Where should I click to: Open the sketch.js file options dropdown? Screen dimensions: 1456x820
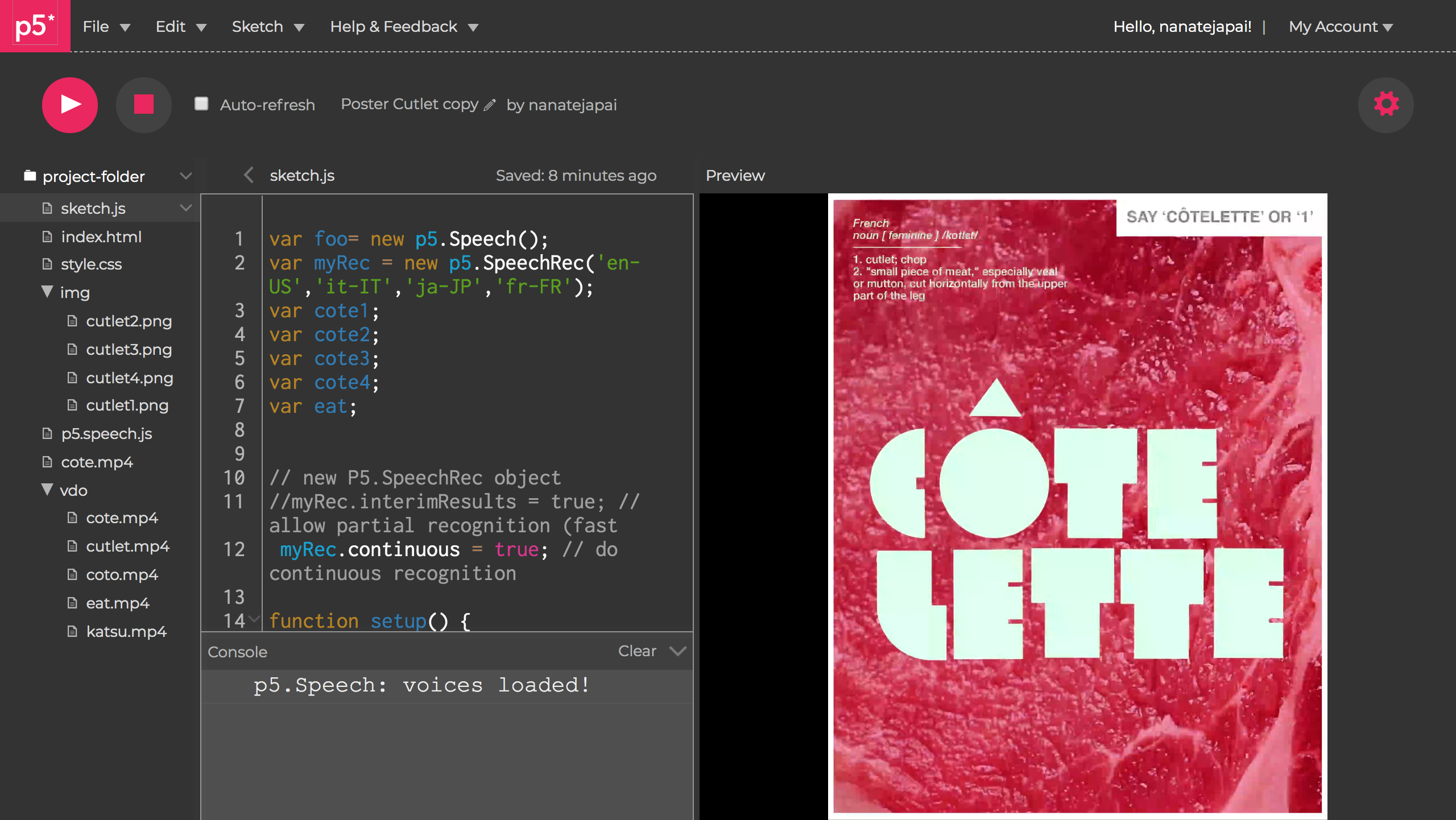[x=187, y=208]
